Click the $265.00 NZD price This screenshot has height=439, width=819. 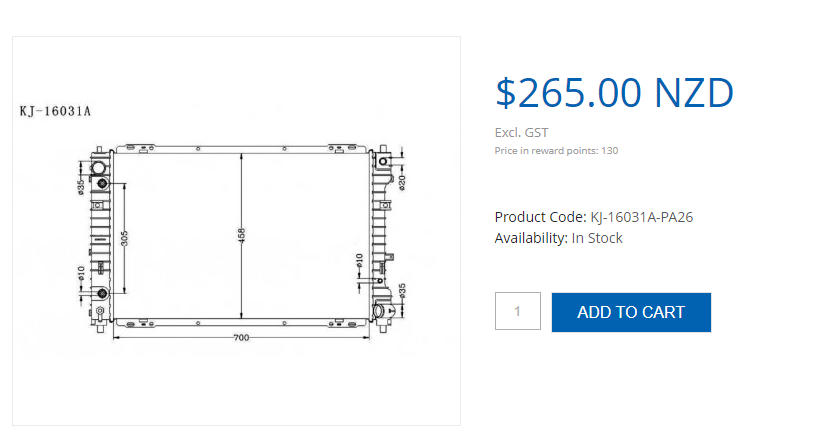(614, 93)
